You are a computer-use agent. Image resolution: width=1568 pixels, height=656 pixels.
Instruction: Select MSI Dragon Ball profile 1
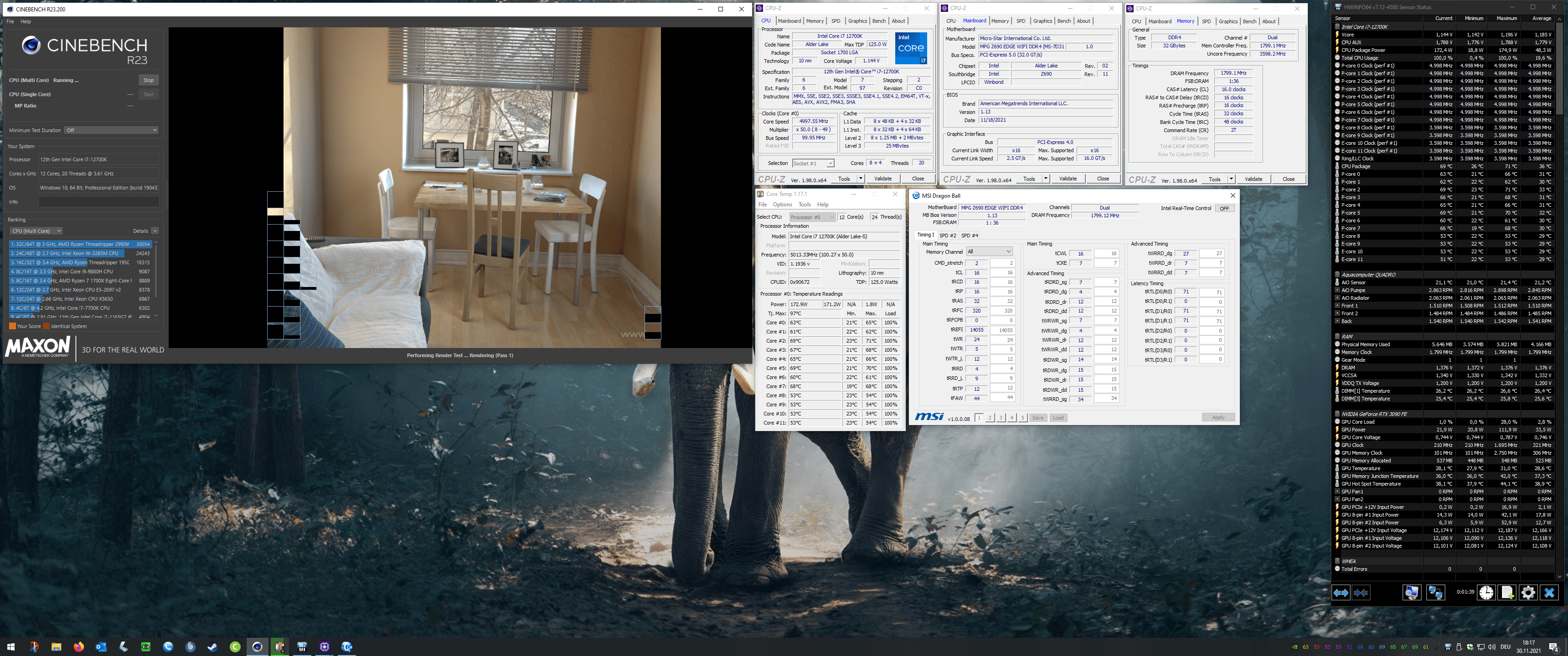979,417
